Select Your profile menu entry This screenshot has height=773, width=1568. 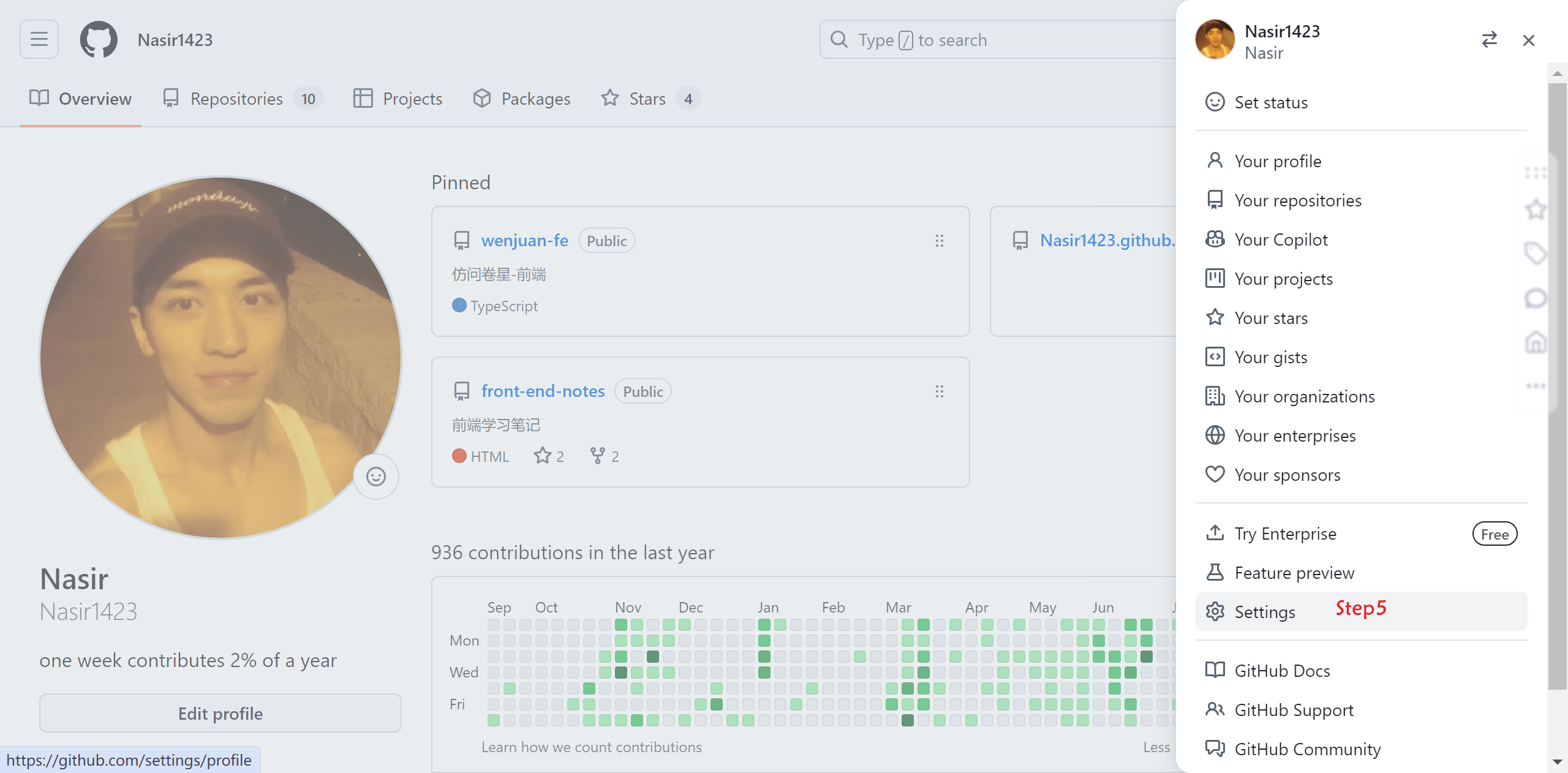point(1361,160)
